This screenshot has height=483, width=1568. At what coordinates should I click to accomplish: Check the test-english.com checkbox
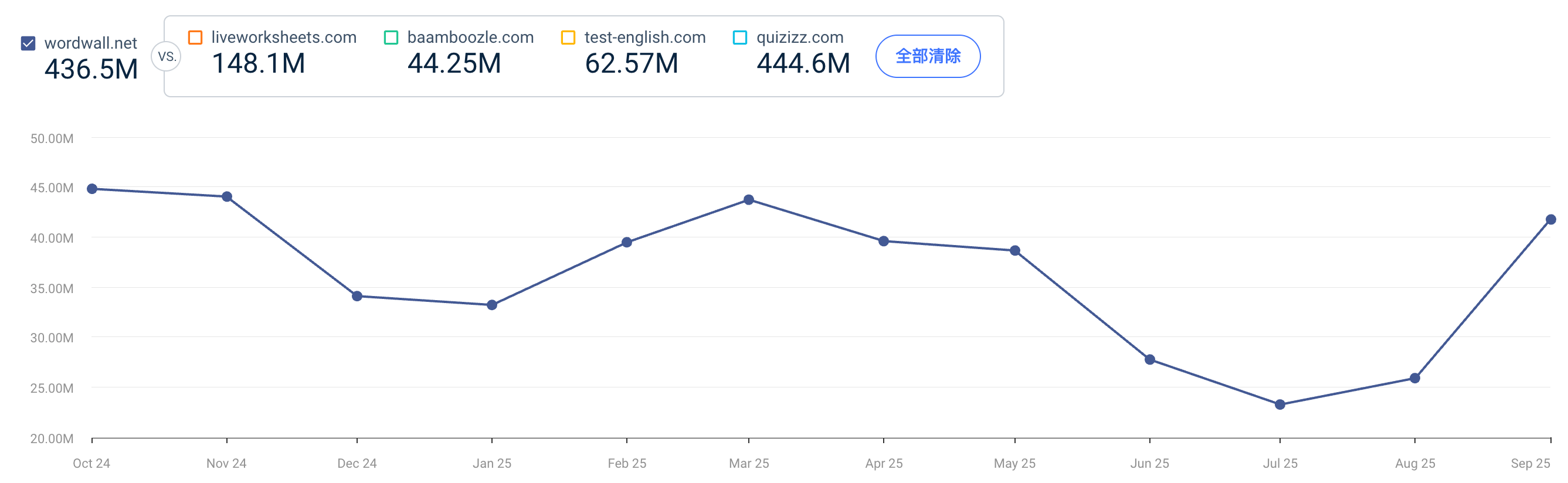pyautogui.click(x=568, y=38)
